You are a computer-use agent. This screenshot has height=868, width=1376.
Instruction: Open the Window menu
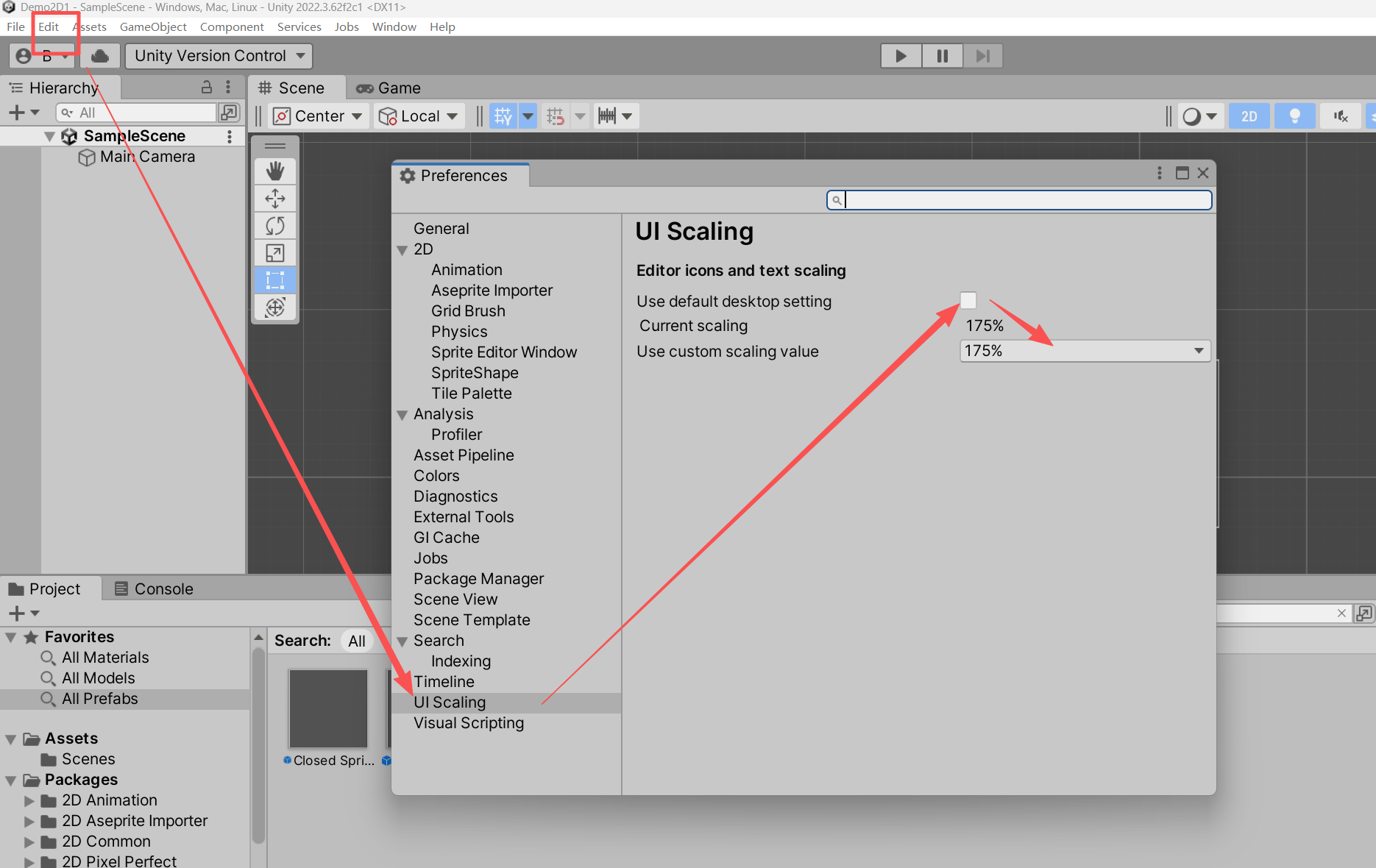[x=394, y=26]
